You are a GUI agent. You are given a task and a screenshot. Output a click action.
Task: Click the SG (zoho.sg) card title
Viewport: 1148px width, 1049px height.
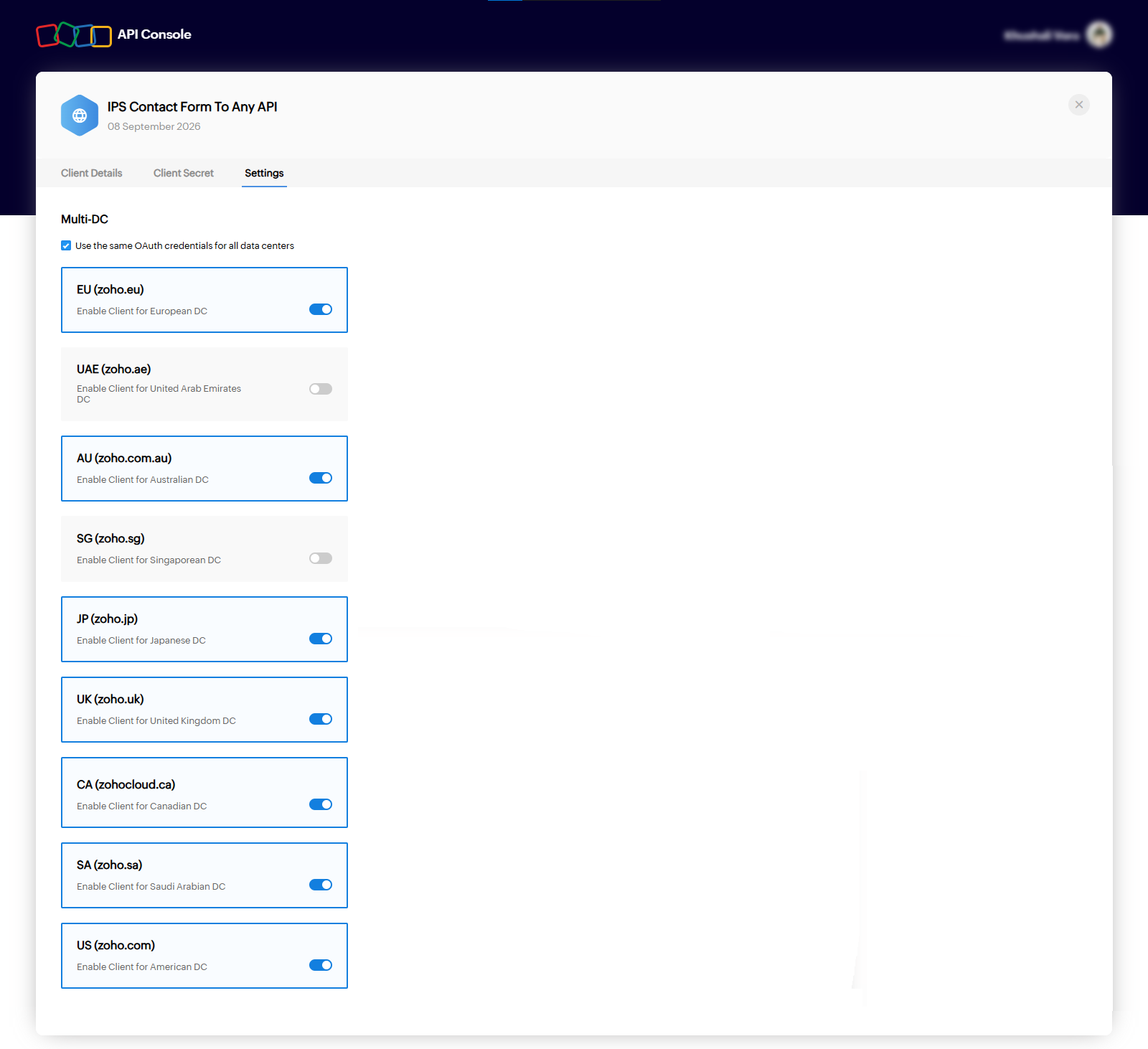pos(110,538)
